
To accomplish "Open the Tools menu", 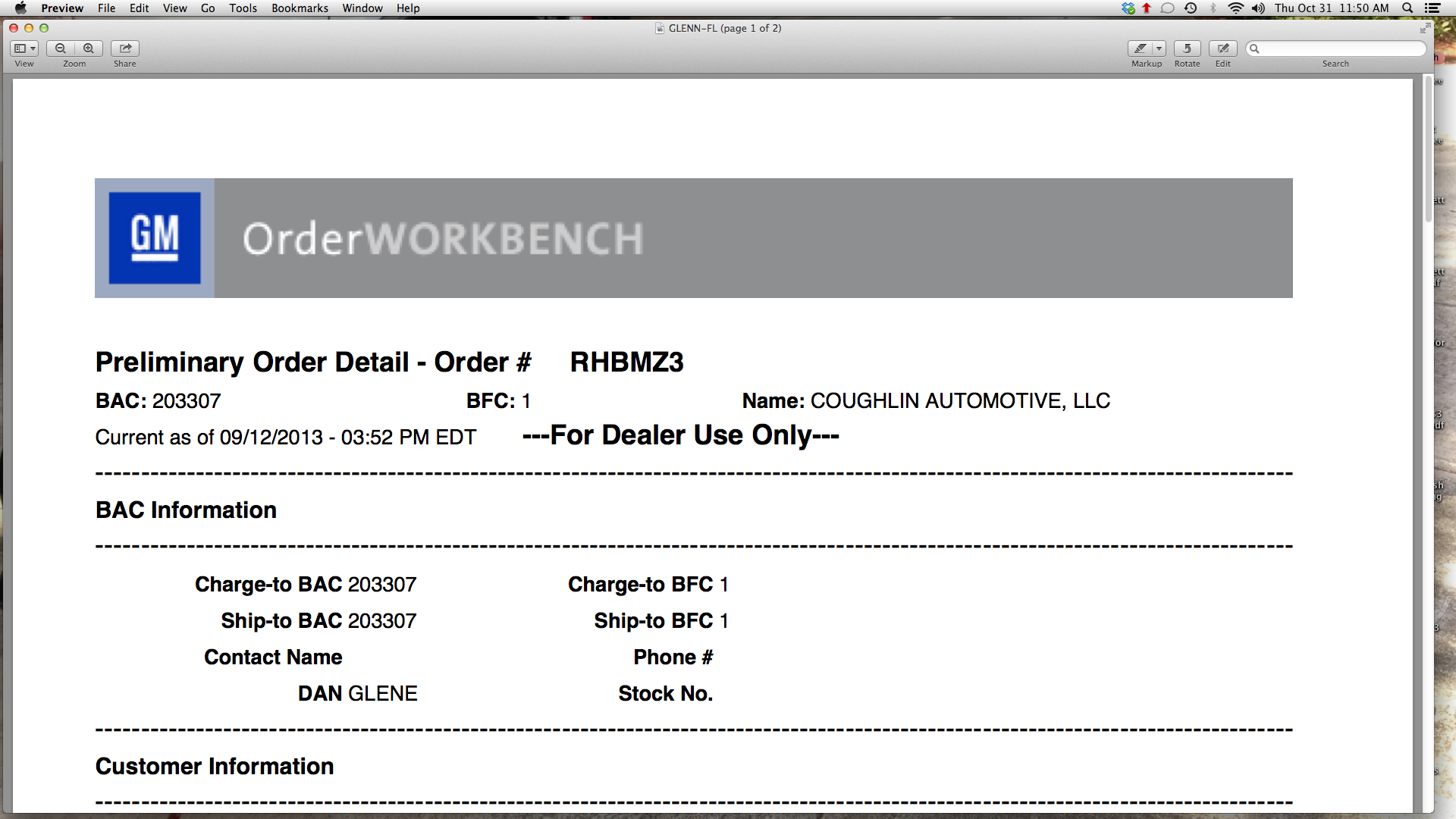I will point(243,8).
